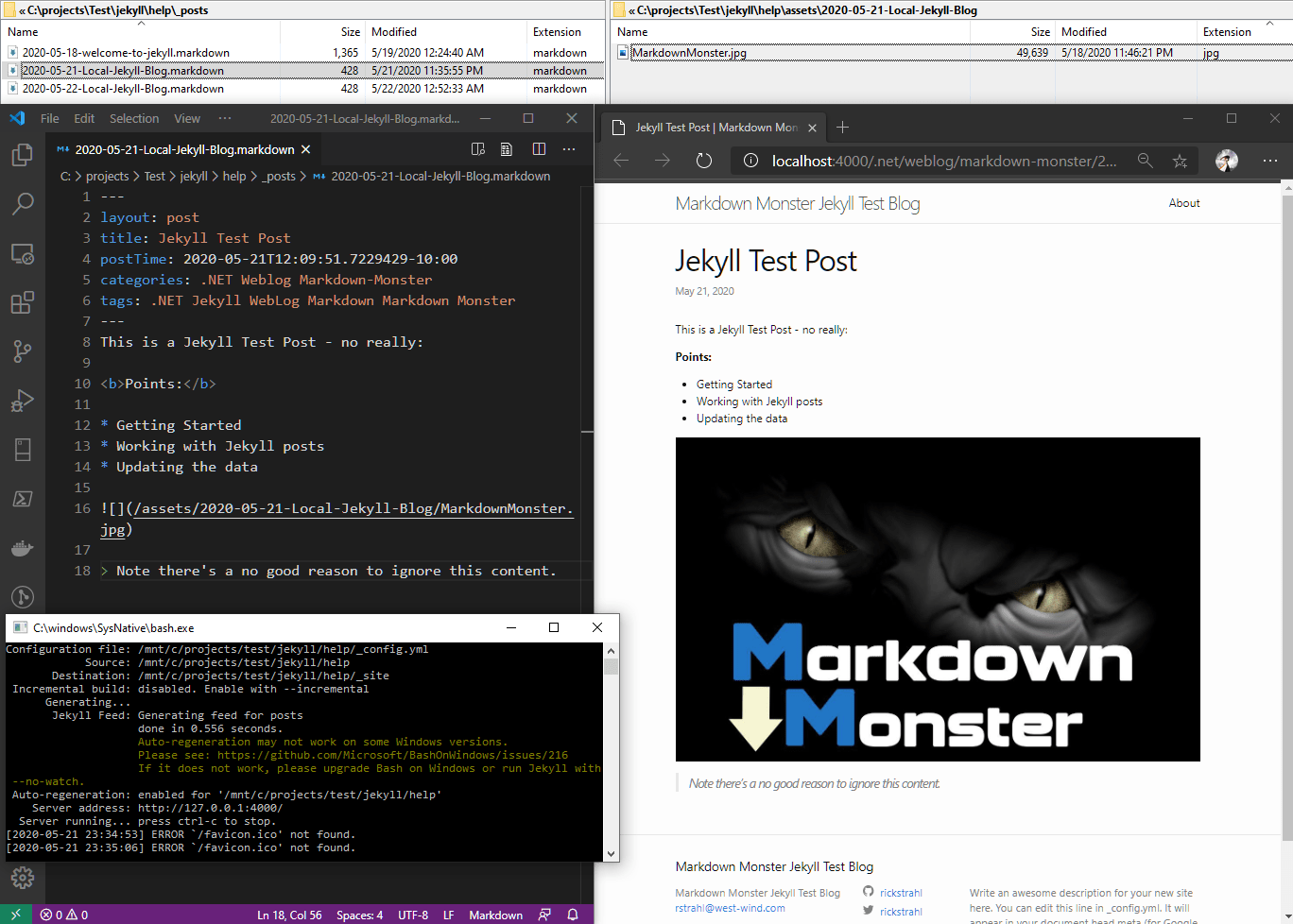This screenshot has width=1293, height=924.
Task: Click the rstrahl@west-wind.com email link
Action: coord(730,908)
